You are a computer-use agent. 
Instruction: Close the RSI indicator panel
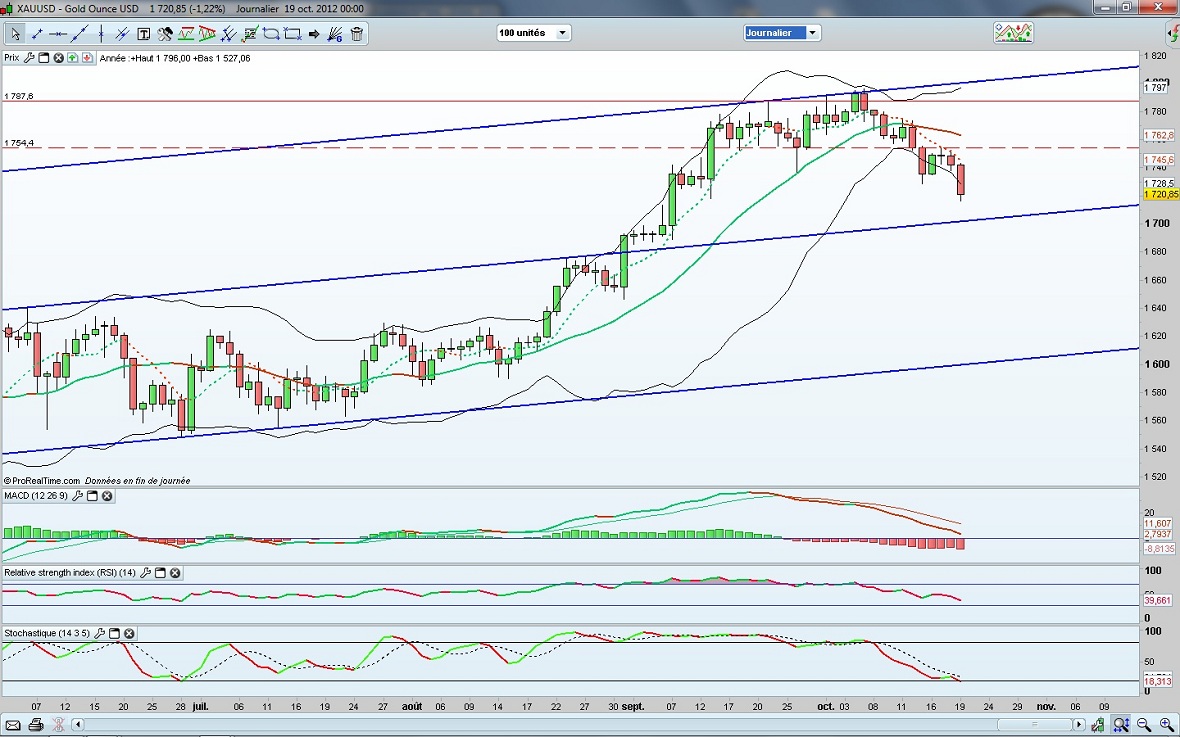[175, 573]
